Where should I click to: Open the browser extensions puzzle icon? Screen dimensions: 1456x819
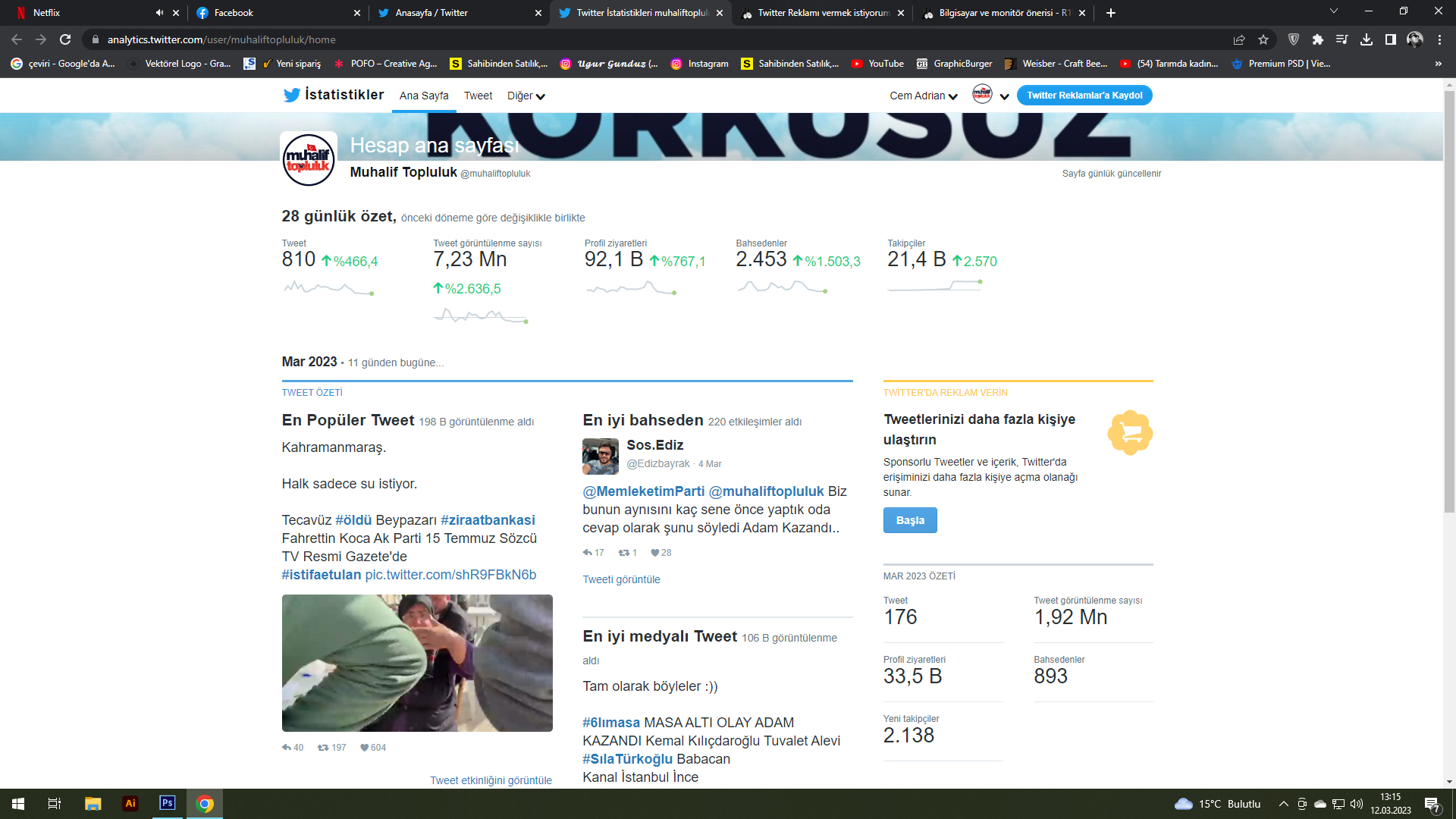1318,39
